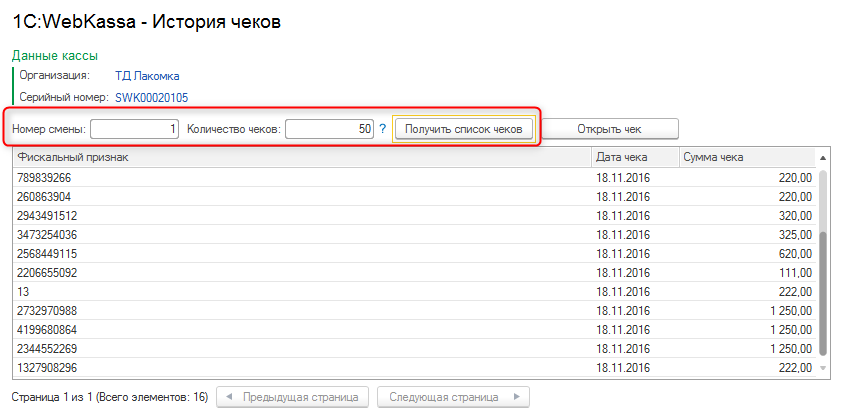Go to 'Следующая страница'
The height and width of the screenshot is (420, 850).
click(453, 397)
